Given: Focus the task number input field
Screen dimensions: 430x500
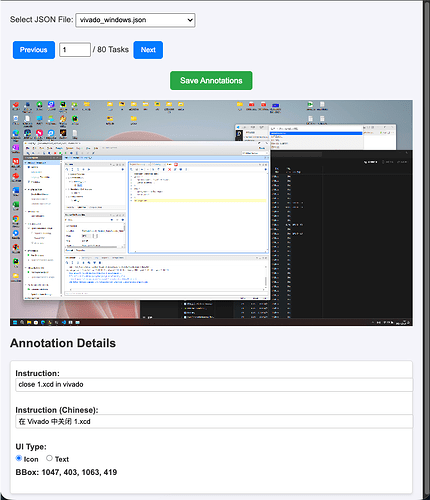Looking at the screenshot, I should [75, 50].
